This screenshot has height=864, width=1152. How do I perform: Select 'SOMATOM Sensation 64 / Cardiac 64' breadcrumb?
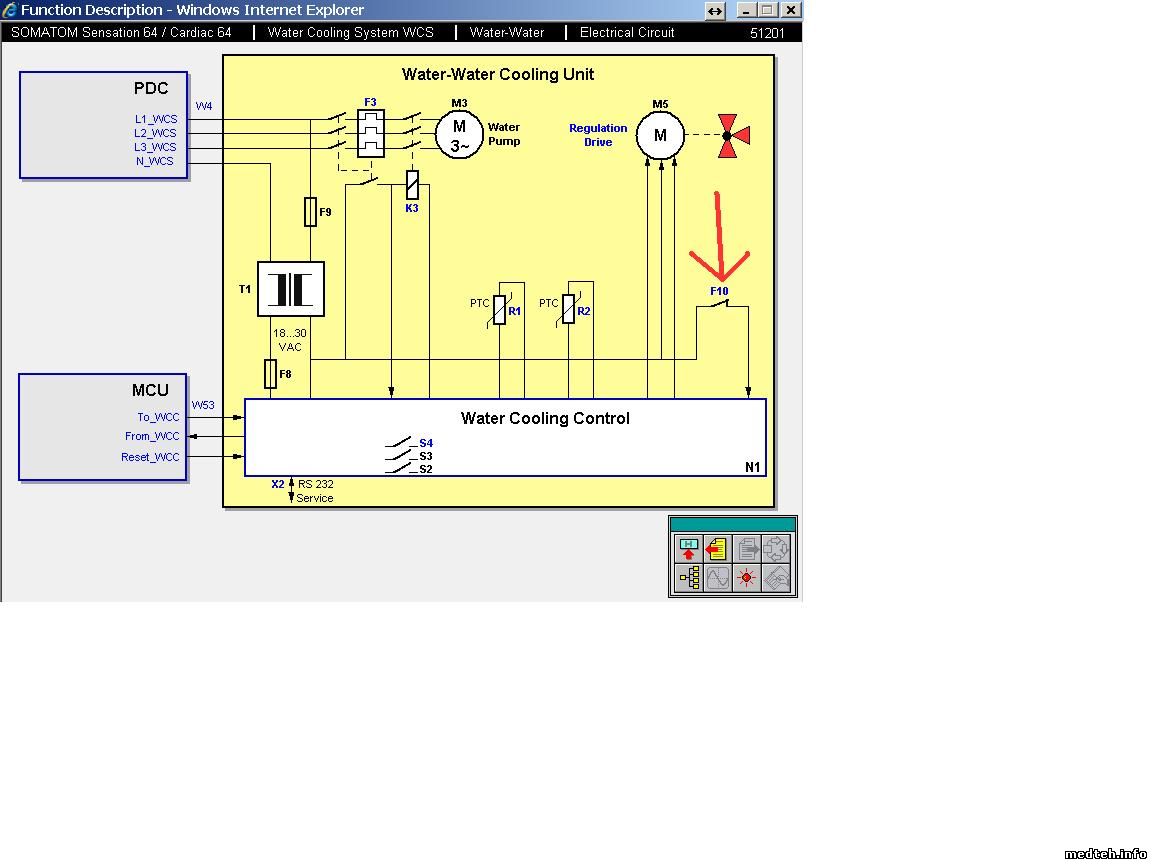point(121,32)
